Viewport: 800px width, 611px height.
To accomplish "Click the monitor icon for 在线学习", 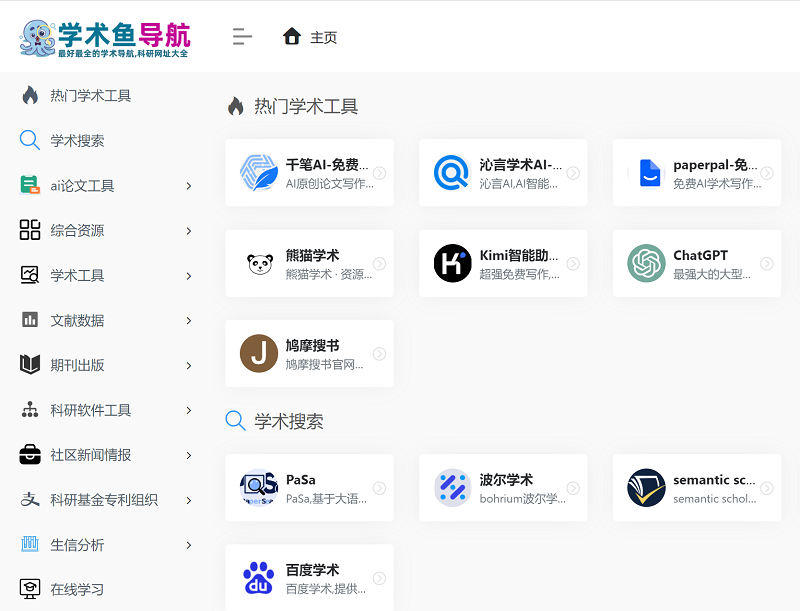I will pos(30,589).
